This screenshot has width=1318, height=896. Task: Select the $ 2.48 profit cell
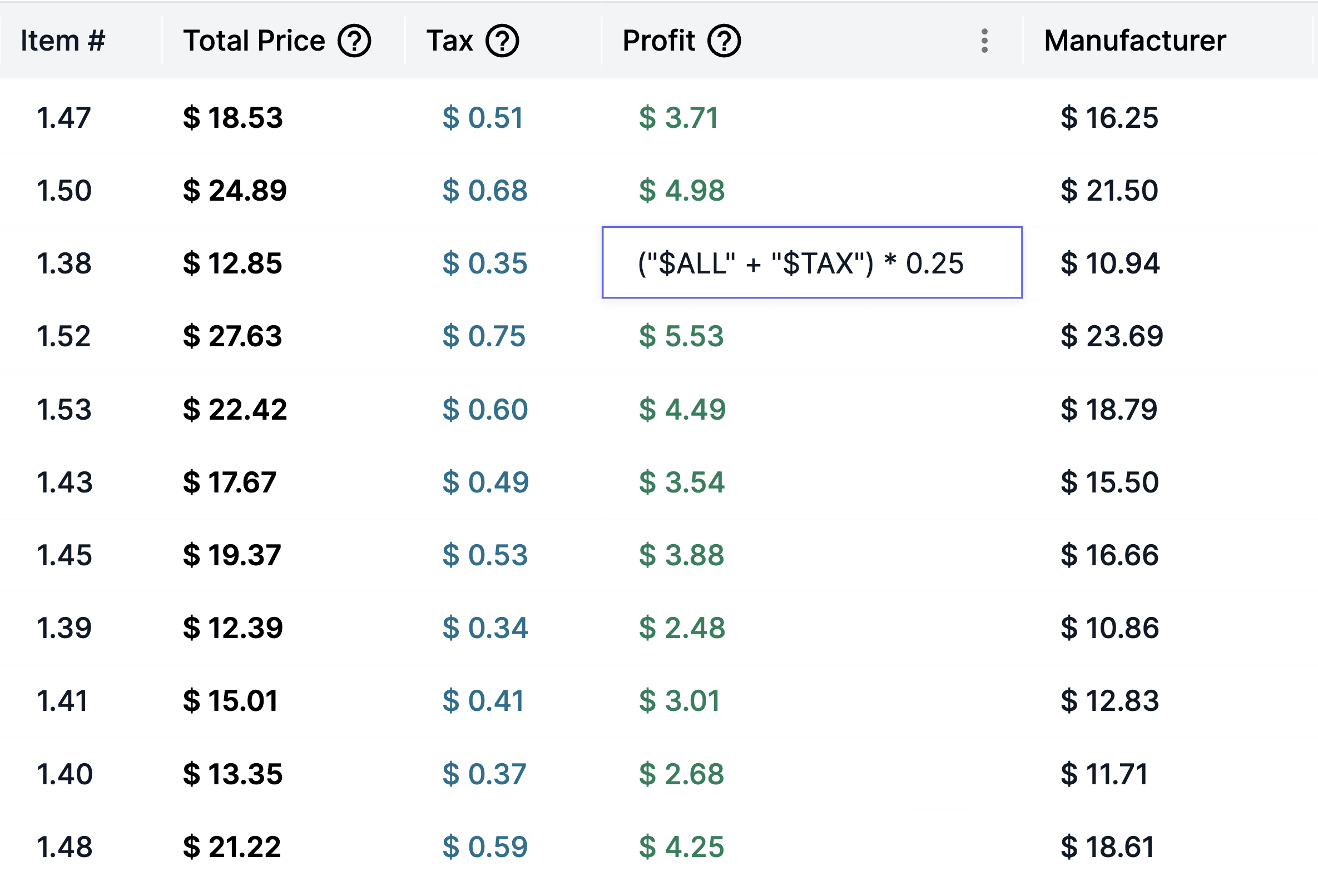[x=682, y=628]
